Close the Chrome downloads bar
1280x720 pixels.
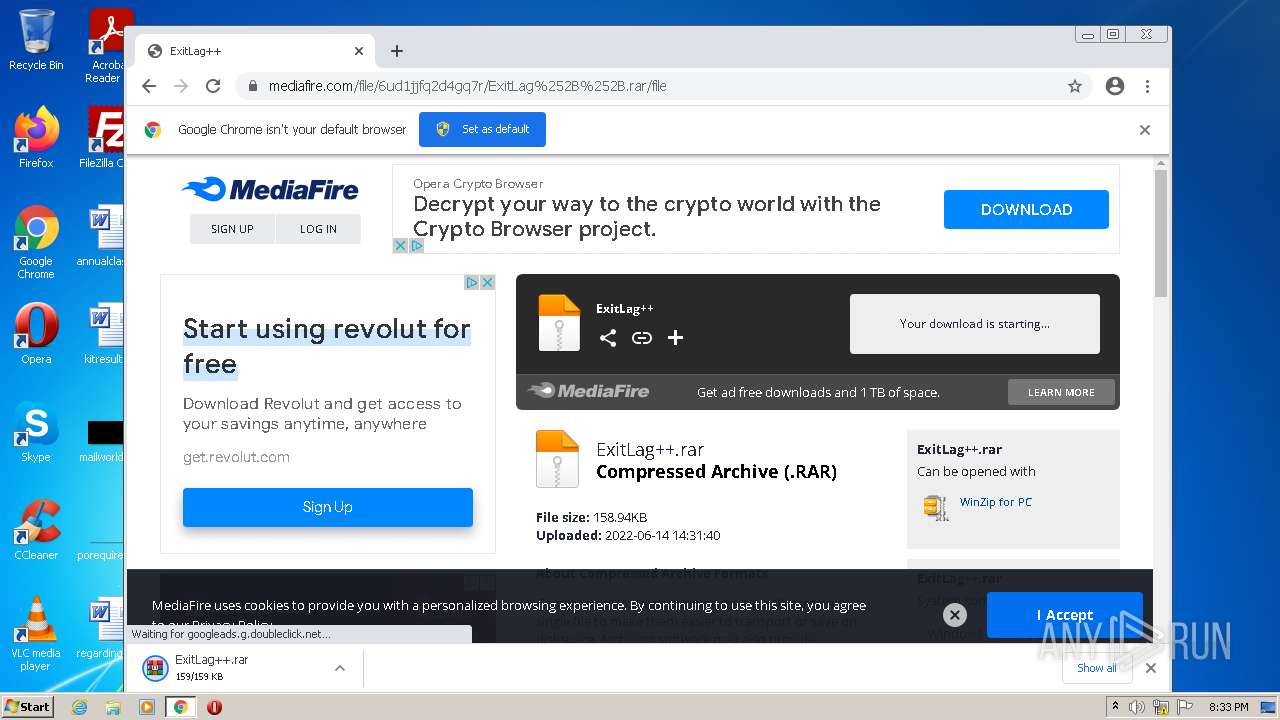click(x=1151, y=668)
